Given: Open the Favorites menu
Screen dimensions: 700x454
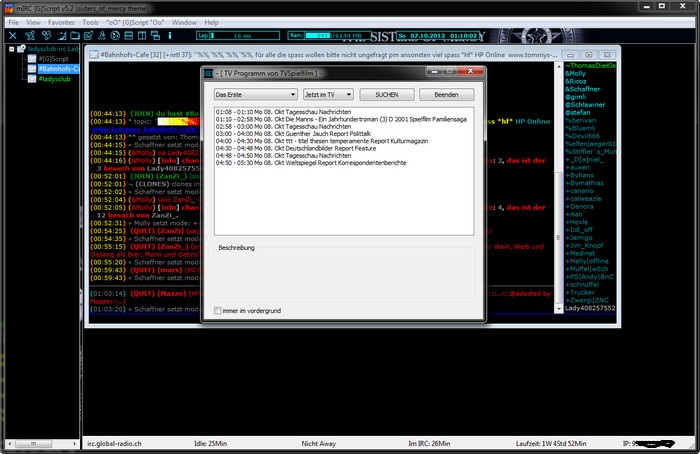Looking at the screenshot, I should pyautogui.click(x=61, y=21).
